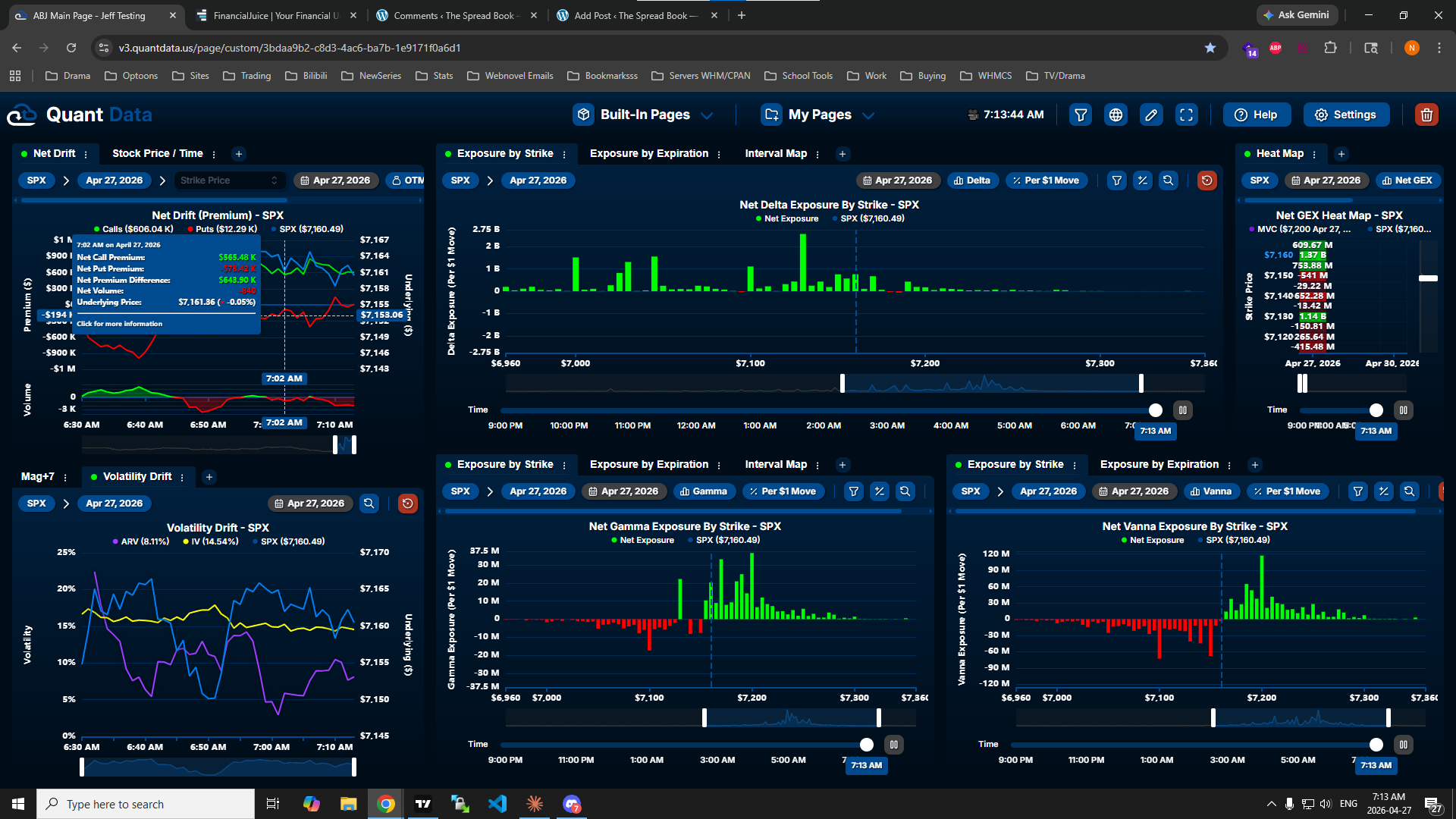Viewport: 1456px width, 819px height.
Task: Click the red trash delete page icon
Action: (1426, 115)
